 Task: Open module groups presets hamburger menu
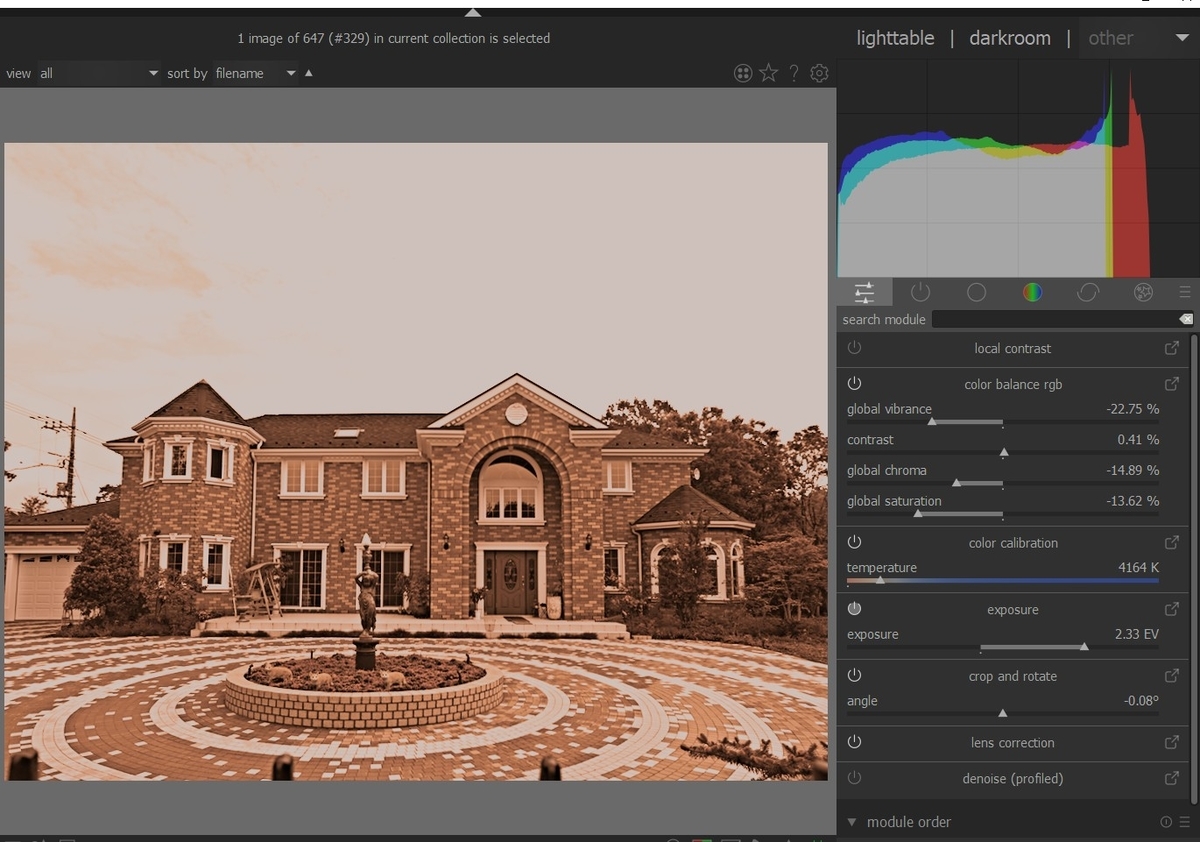[1185, 292]
